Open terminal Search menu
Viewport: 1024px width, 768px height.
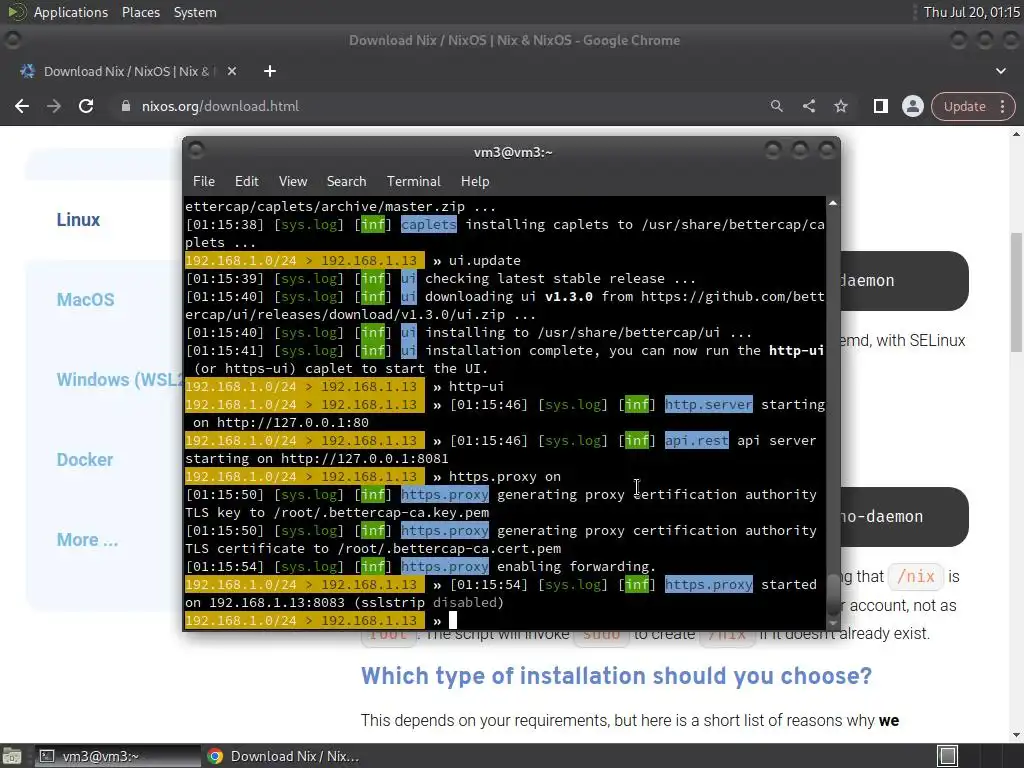click(346, 182)
